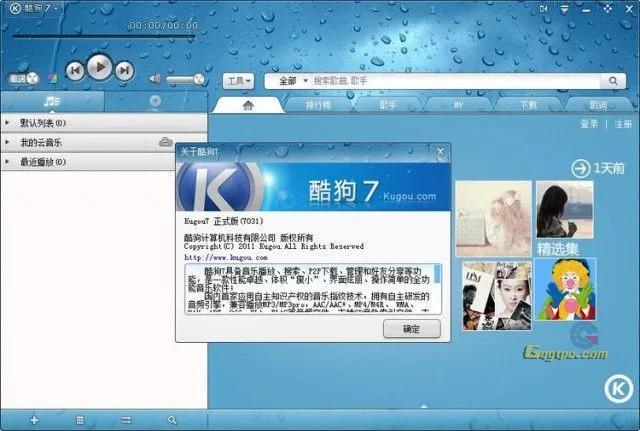Open the 下载 download tab
The image size is (640, 431).
(528, 105)
